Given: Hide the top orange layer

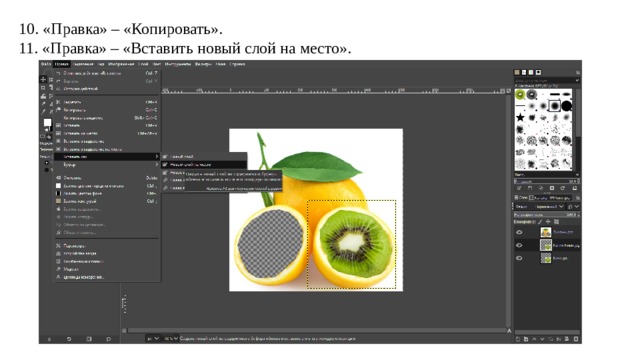Looking at the screenshot, I should coord(519,232).
